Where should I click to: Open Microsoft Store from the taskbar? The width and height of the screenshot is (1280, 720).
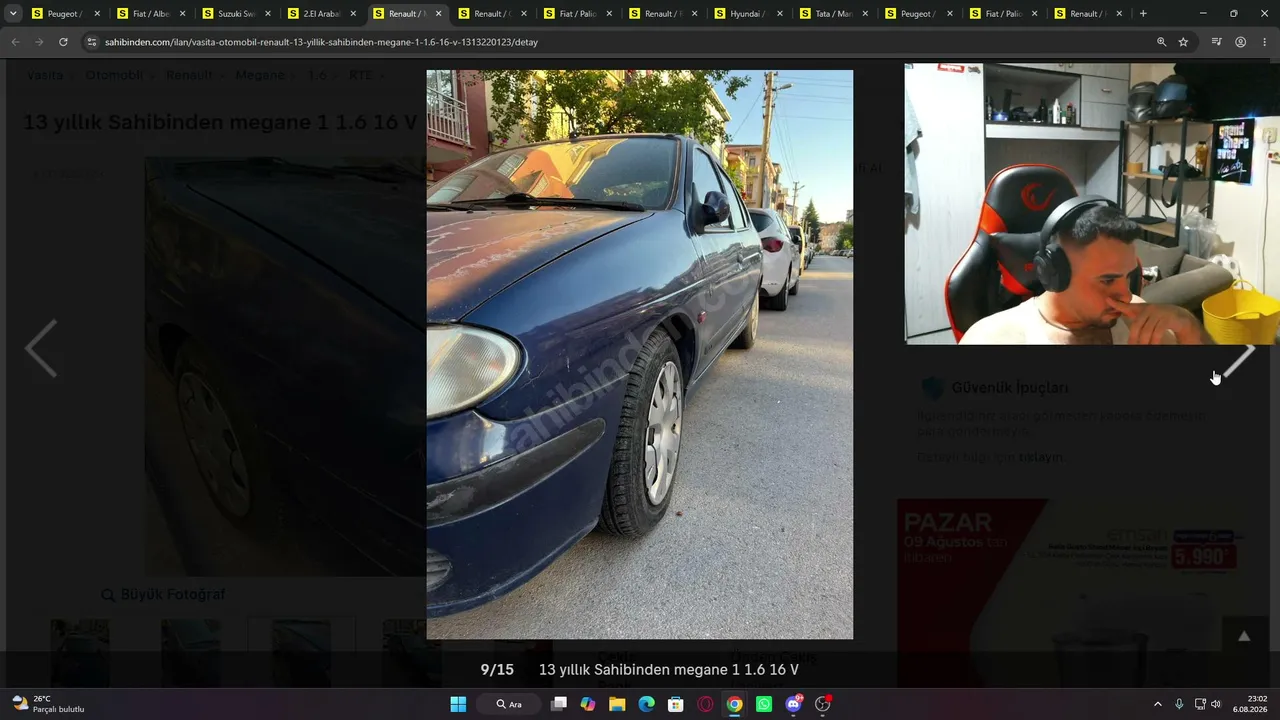(x=676, y=704)
